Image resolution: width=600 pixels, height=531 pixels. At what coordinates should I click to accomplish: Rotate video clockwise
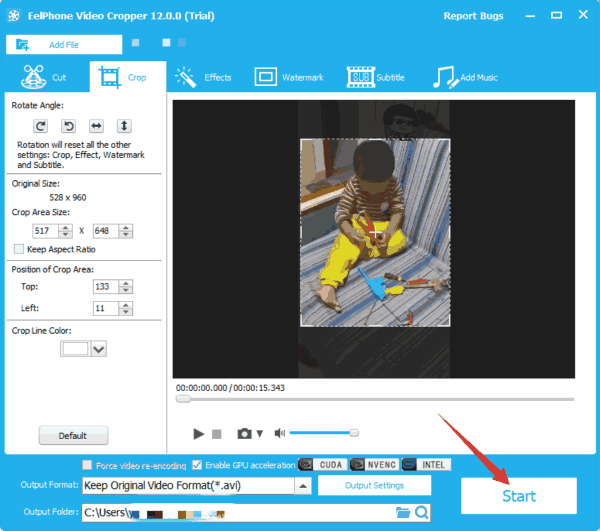tap(40, 126)
